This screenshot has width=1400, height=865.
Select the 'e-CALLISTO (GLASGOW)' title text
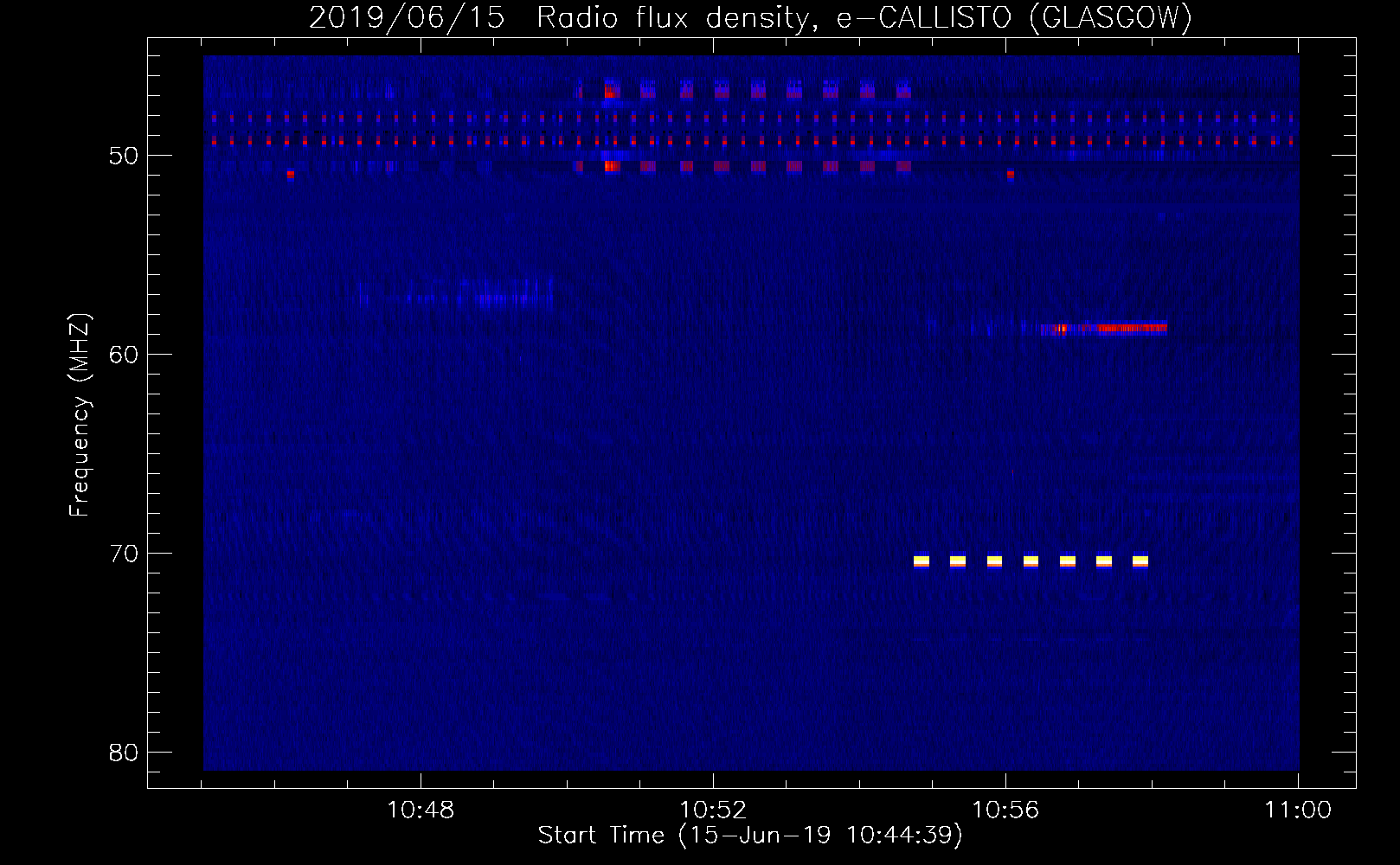[1014, 17]
